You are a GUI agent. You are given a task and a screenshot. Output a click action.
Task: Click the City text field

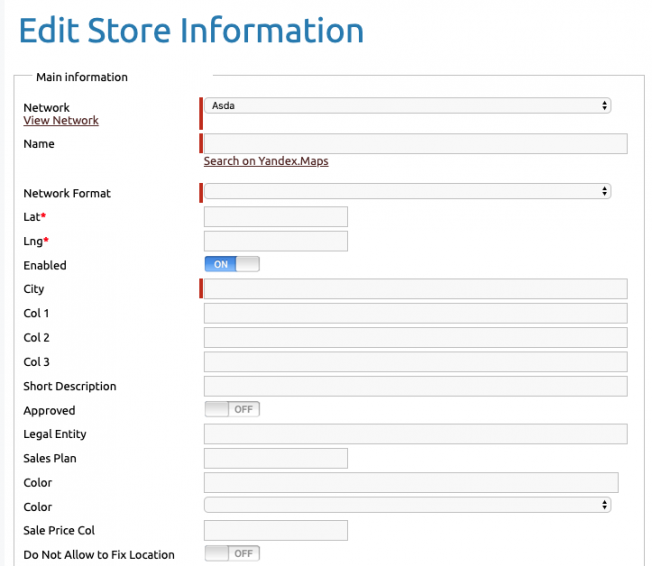click(416, 289)
